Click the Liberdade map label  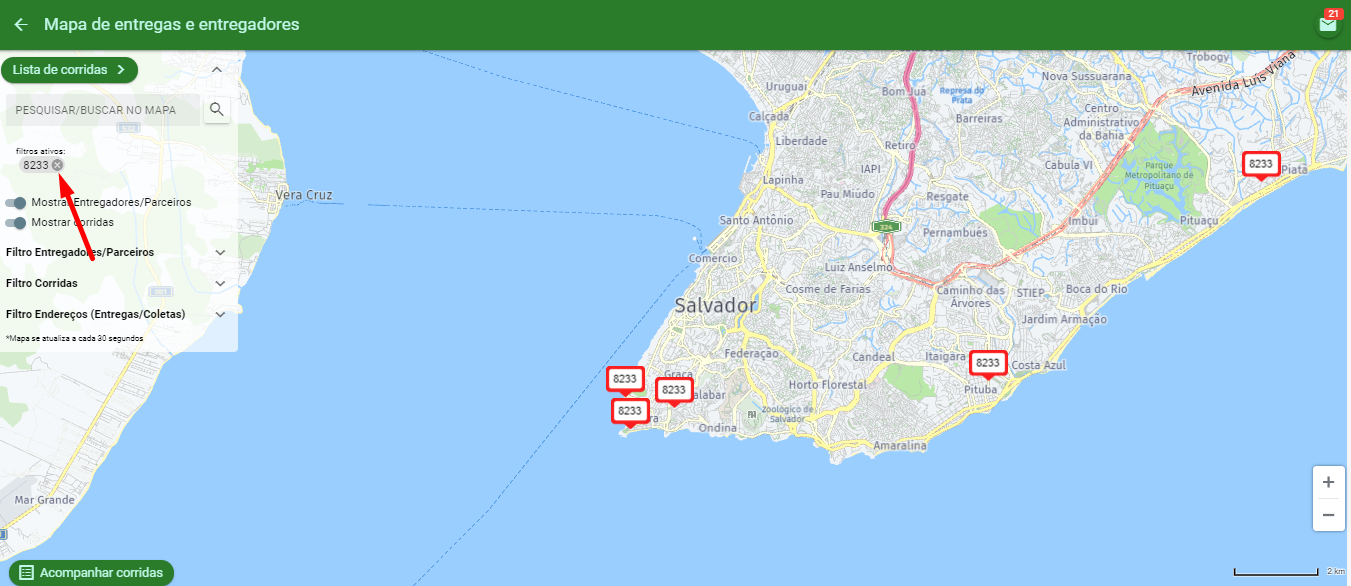(x=802, y=141)
